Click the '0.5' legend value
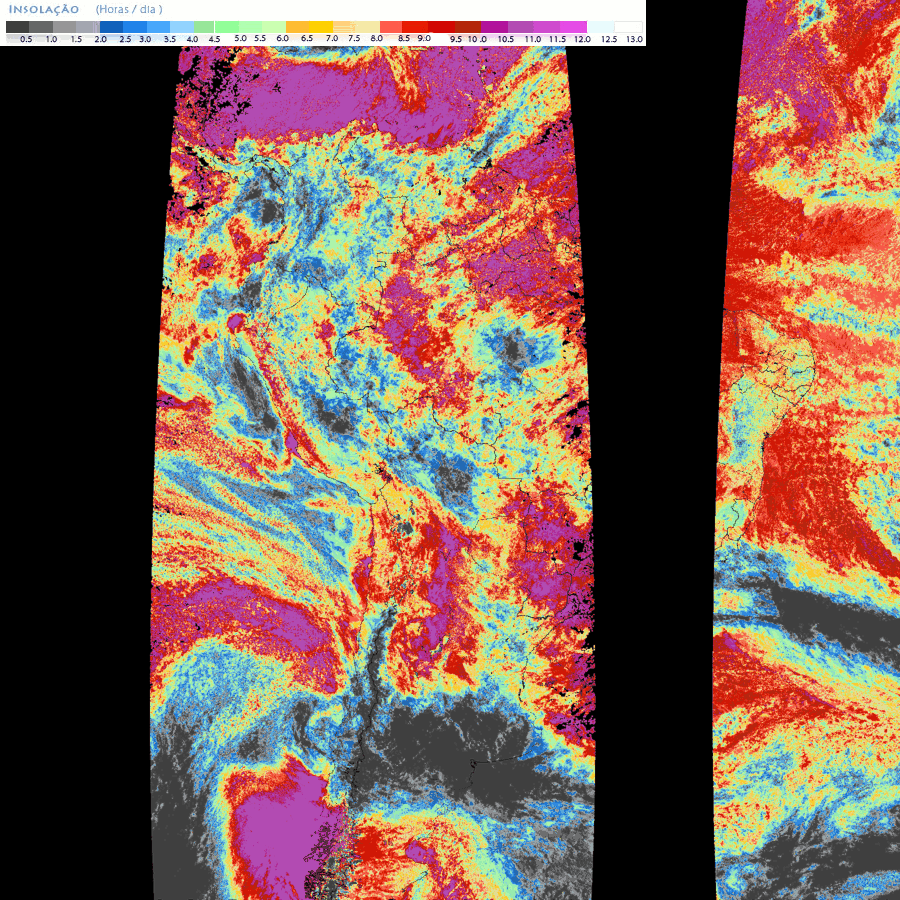 (x=26, y=40)
